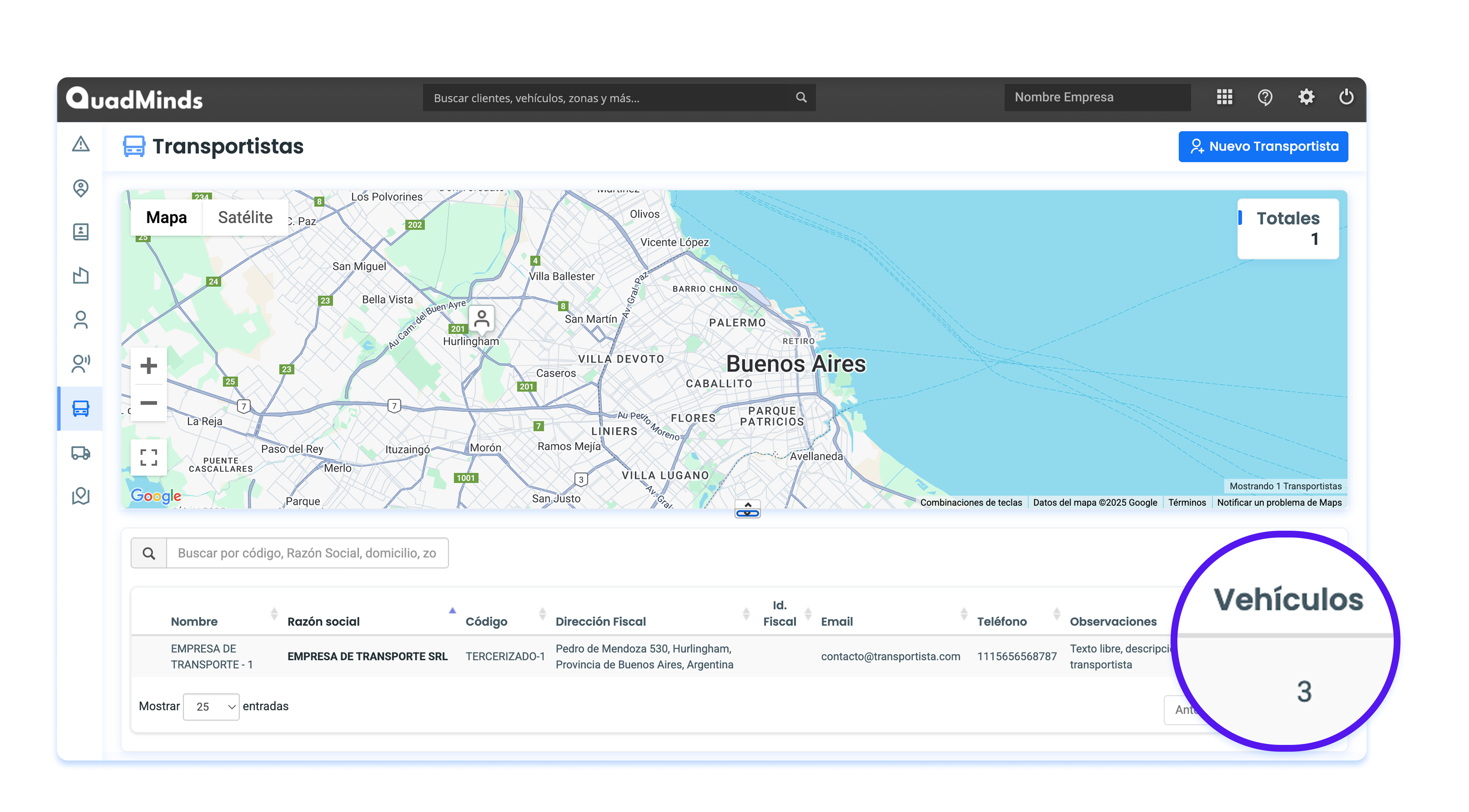Click the QuadMinds logo

pyautogui.click(x=135, y=99)
